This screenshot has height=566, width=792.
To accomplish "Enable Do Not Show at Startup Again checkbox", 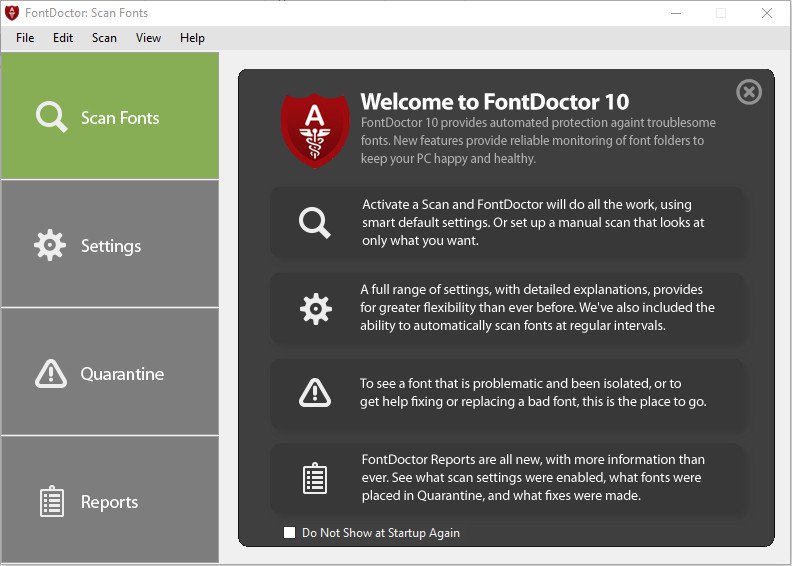I will pyautogui.click(x=289, y=533).
